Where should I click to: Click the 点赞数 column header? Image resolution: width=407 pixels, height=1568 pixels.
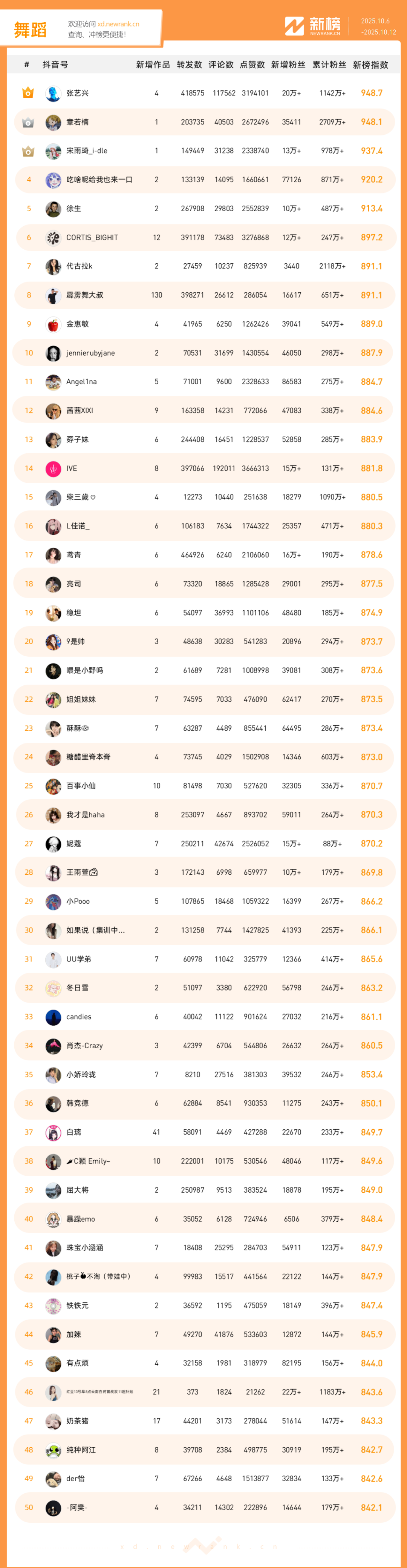[x=252, y=65]
